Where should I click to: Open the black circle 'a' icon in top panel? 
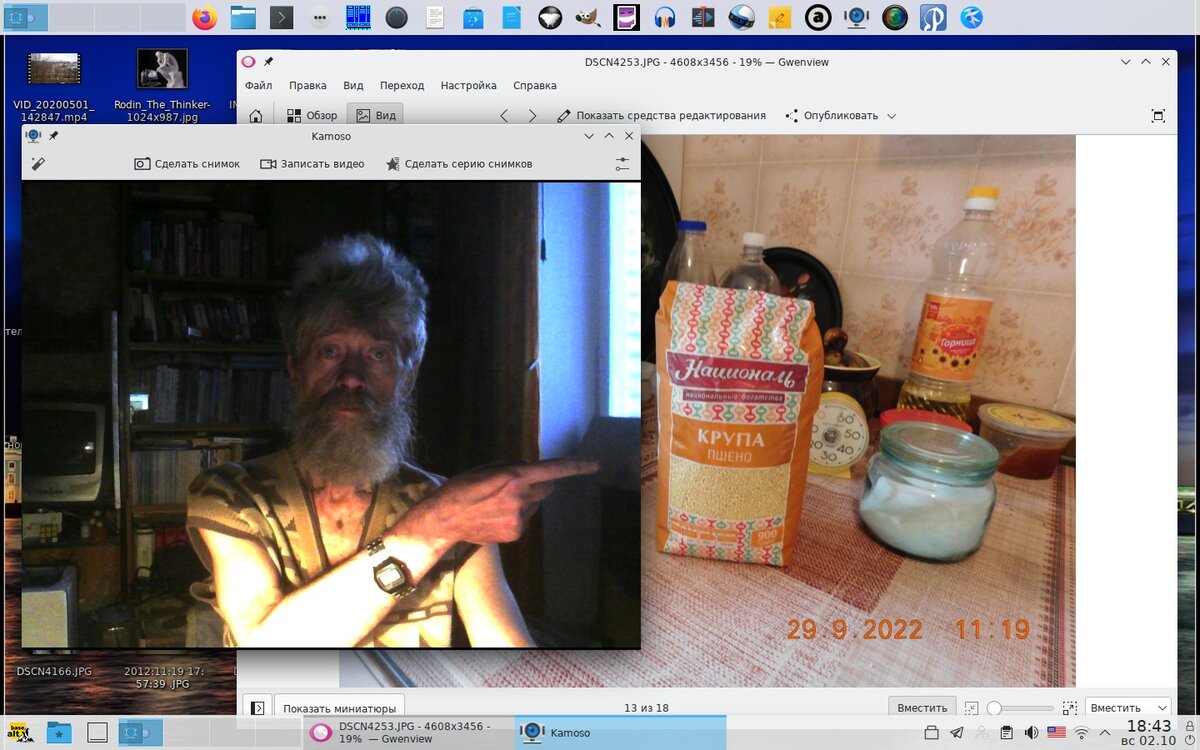818,17
